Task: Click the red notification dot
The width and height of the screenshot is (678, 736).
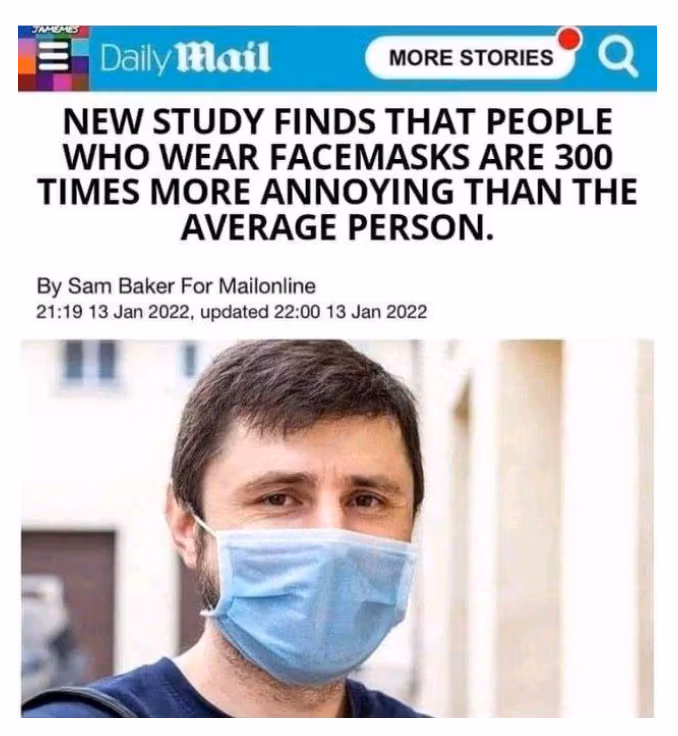Action: pyautogui.click(x=570, y=38)
